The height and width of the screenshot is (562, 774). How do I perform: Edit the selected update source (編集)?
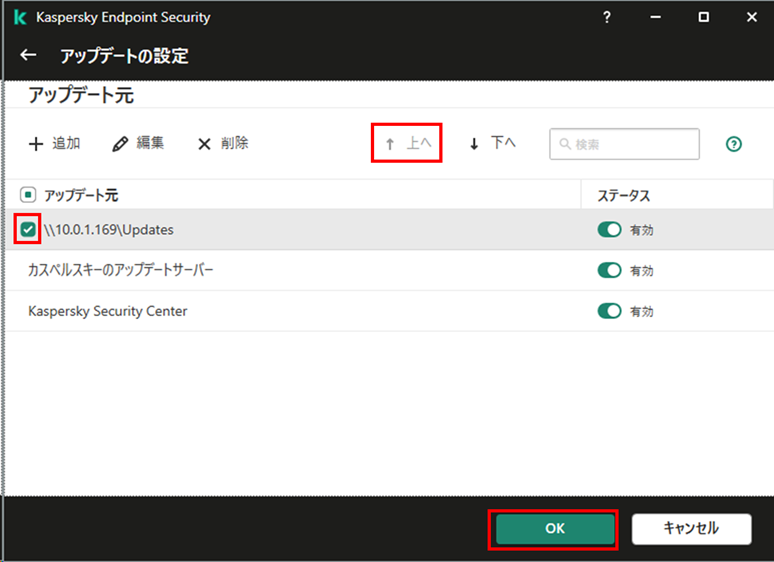(x=138, y=144)
